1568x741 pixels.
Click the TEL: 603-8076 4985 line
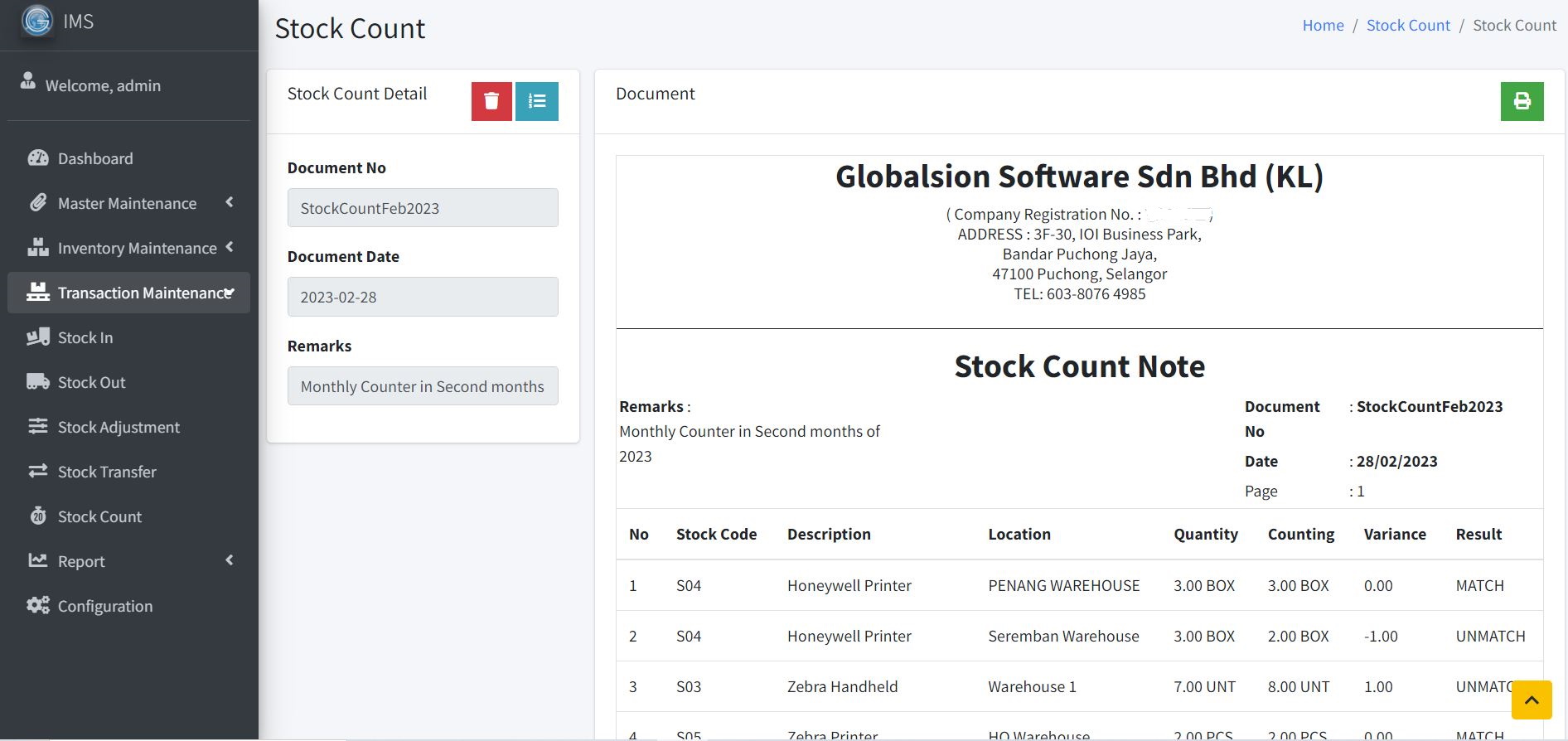pos(1079,293)
